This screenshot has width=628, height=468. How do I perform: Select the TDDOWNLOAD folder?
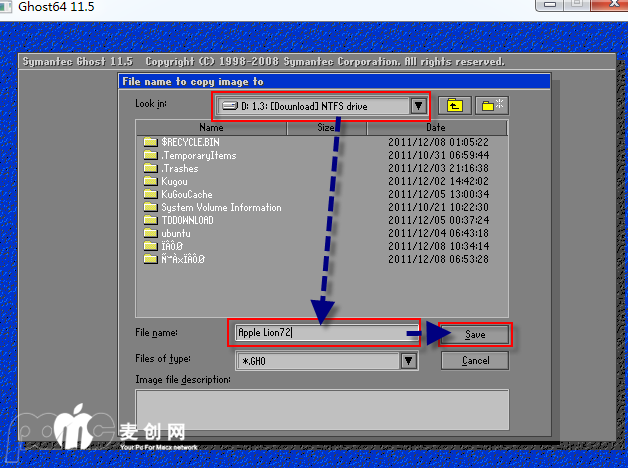[x=186, y=220]
